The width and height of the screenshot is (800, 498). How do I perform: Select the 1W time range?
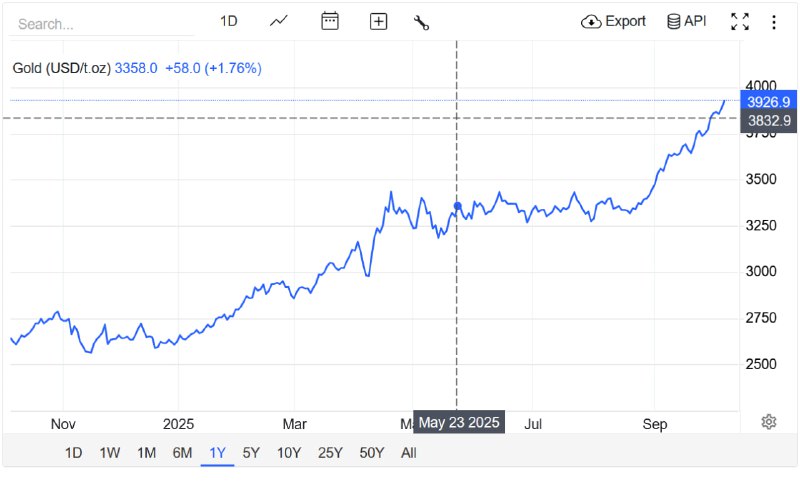click(x=110, y=452)
